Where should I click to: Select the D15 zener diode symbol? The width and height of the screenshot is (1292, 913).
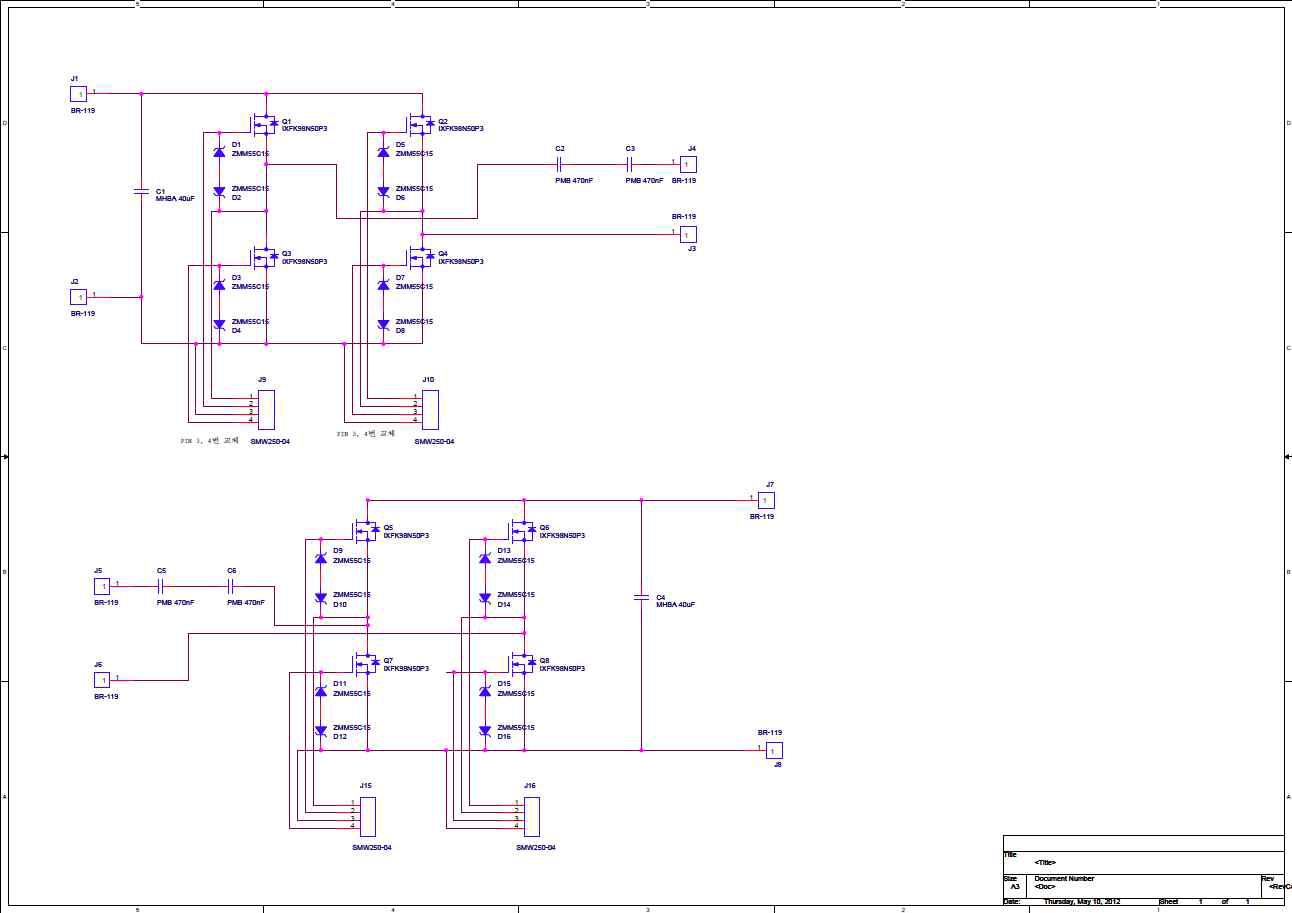pos(485,691)
